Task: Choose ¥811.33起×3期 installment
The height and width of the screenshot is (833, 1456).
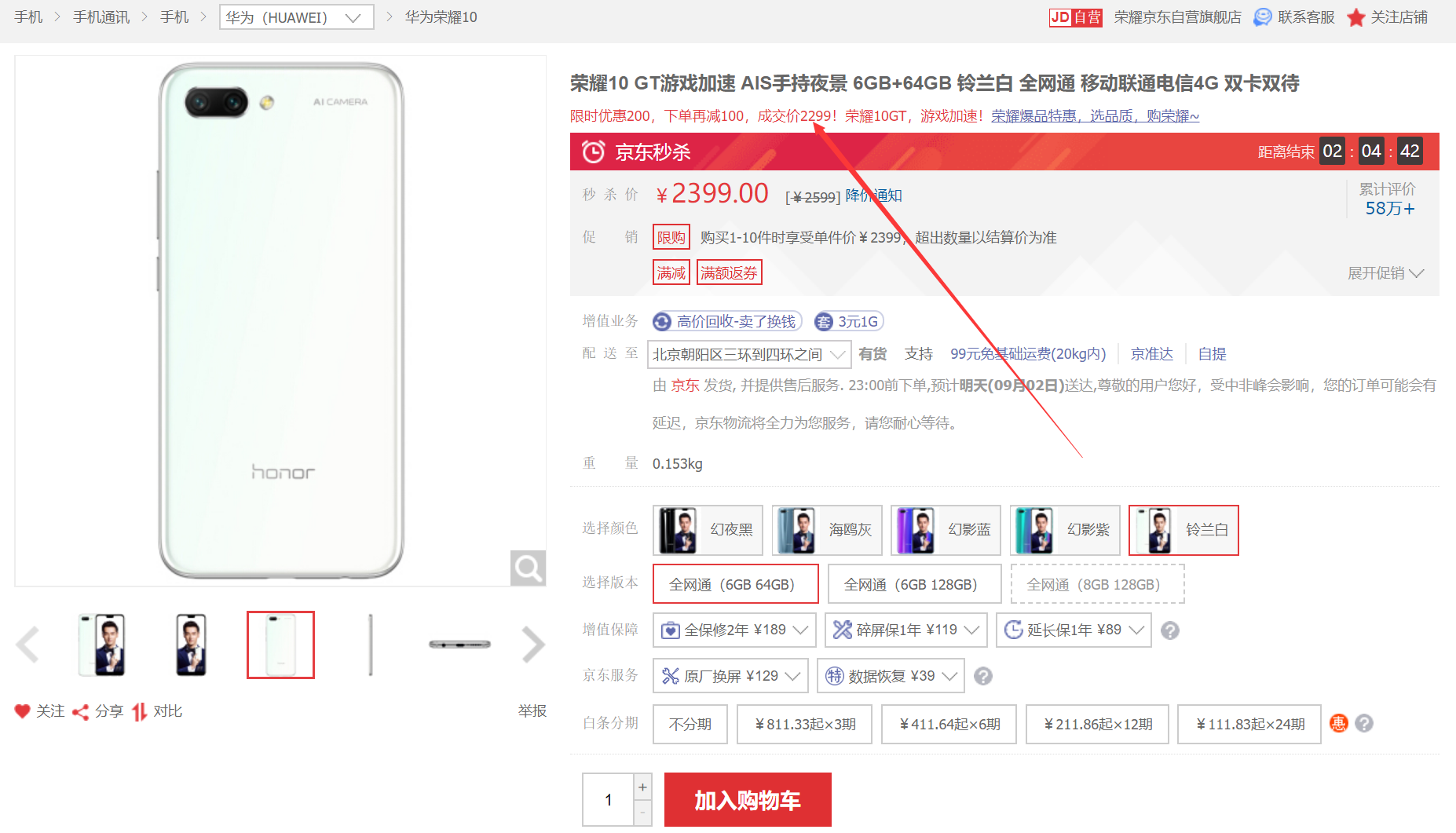Action: point(804,724)
